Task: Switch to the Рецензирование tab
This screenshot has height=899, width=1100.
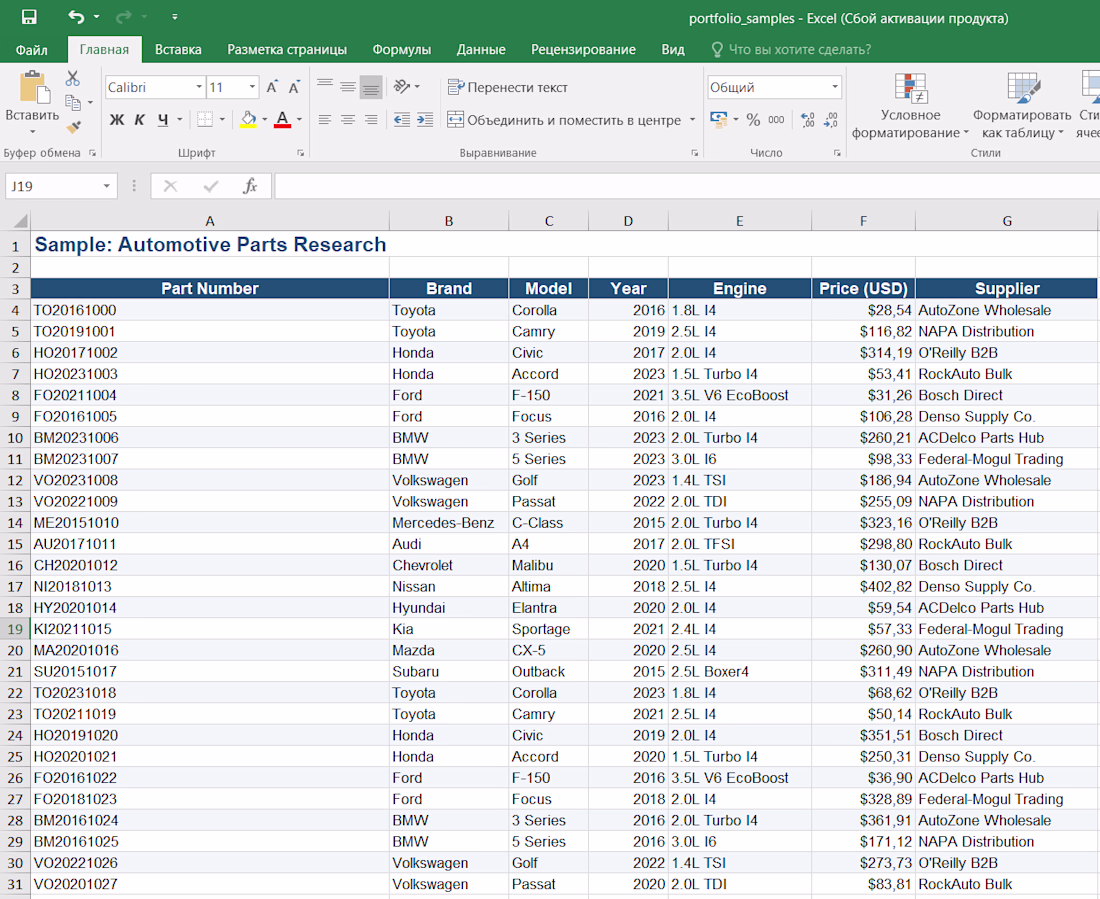Action: 583,50
